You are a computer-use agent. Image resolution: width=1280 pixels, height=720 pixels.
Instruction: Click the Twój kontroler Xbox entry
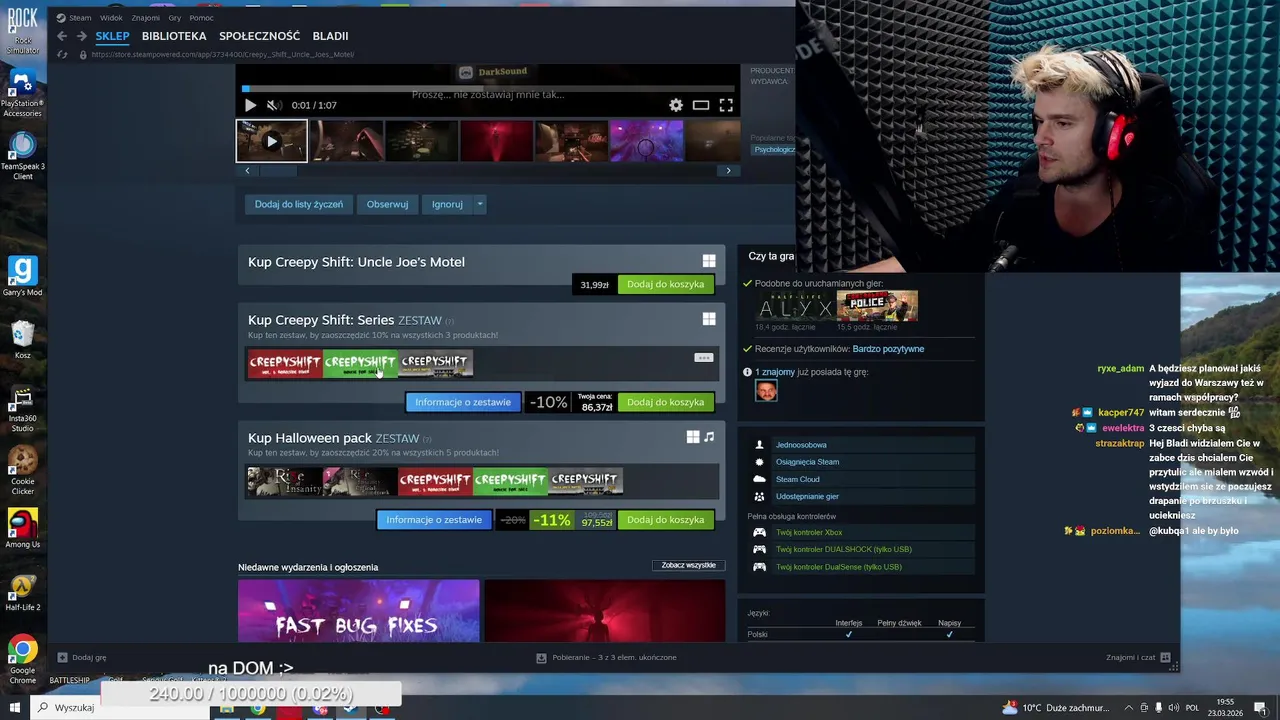click(809, 532)
